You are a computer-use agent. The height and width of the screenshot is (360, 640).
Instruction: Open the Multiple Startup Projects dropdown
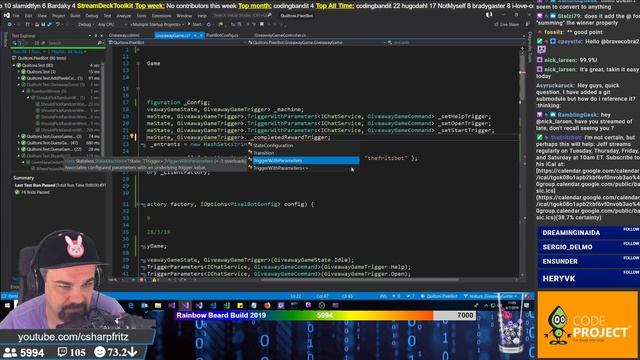coord(157,24)
